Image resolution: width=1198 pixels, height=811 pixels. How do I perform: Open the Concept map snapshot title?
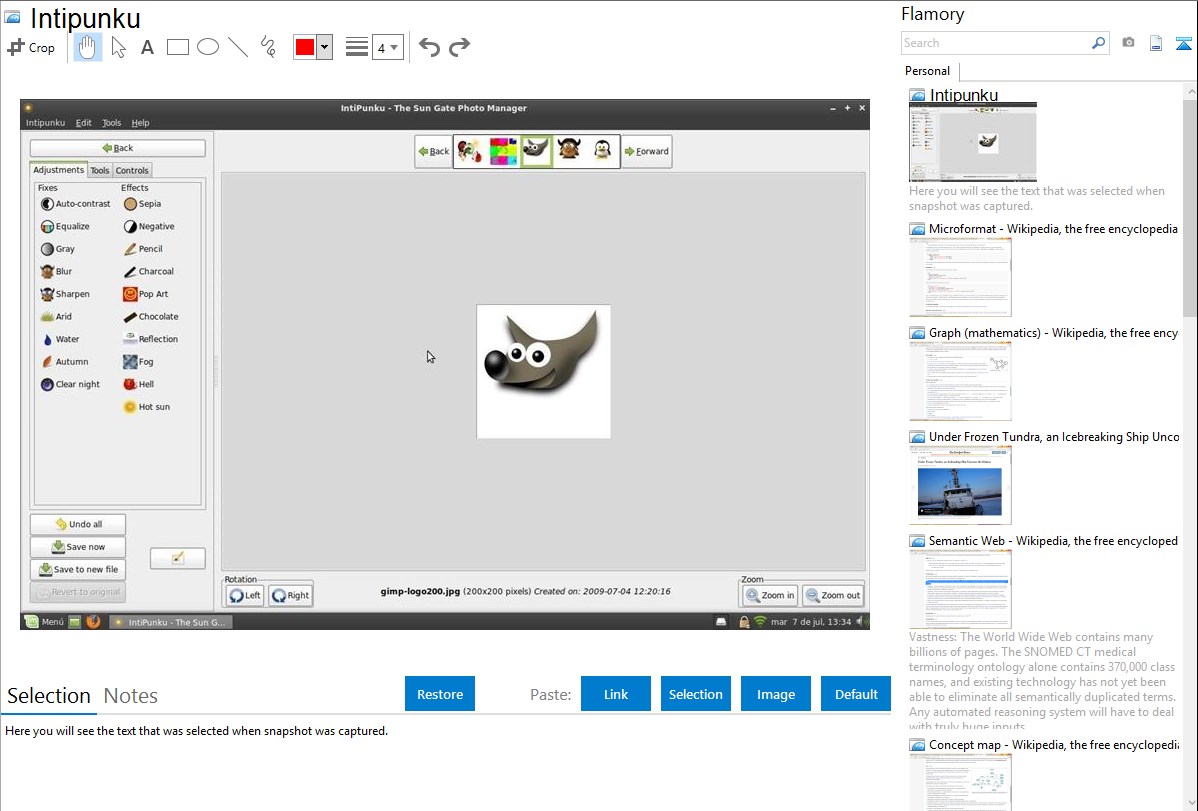1053,745
